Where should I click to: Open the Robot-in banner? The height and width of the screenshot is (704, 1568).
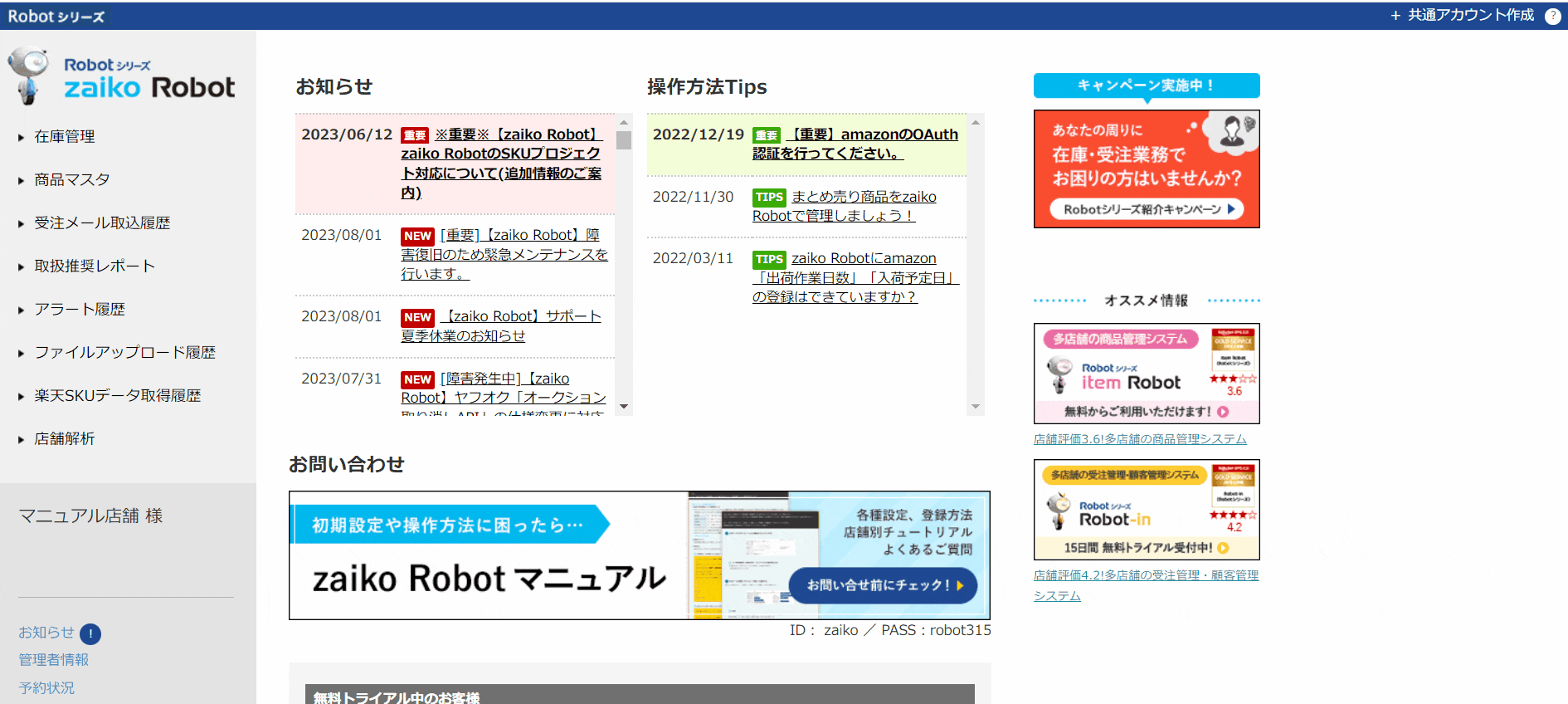[x=1147, y=510]
